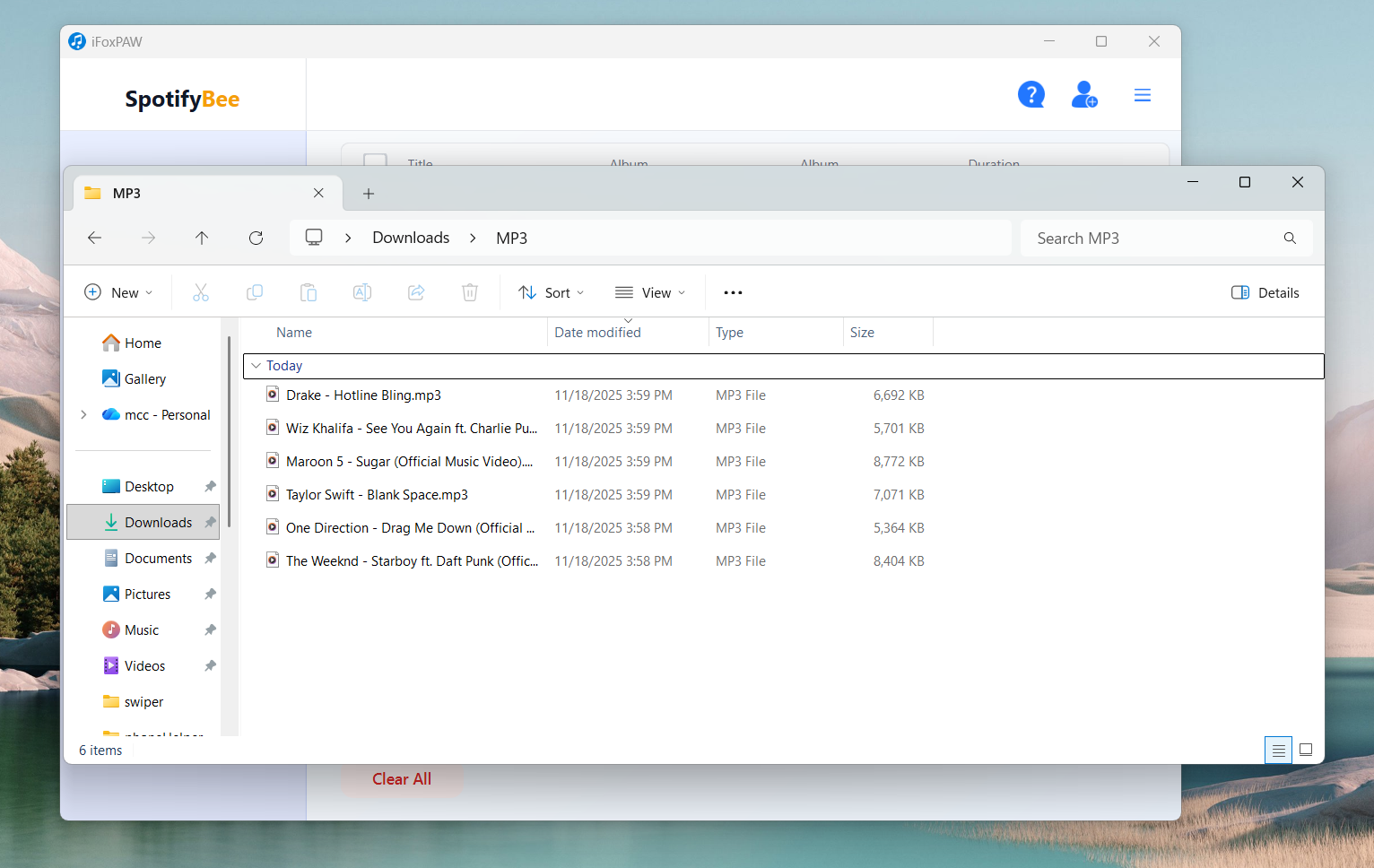Select the Cut icon in the toolbar

click(201, 291)
